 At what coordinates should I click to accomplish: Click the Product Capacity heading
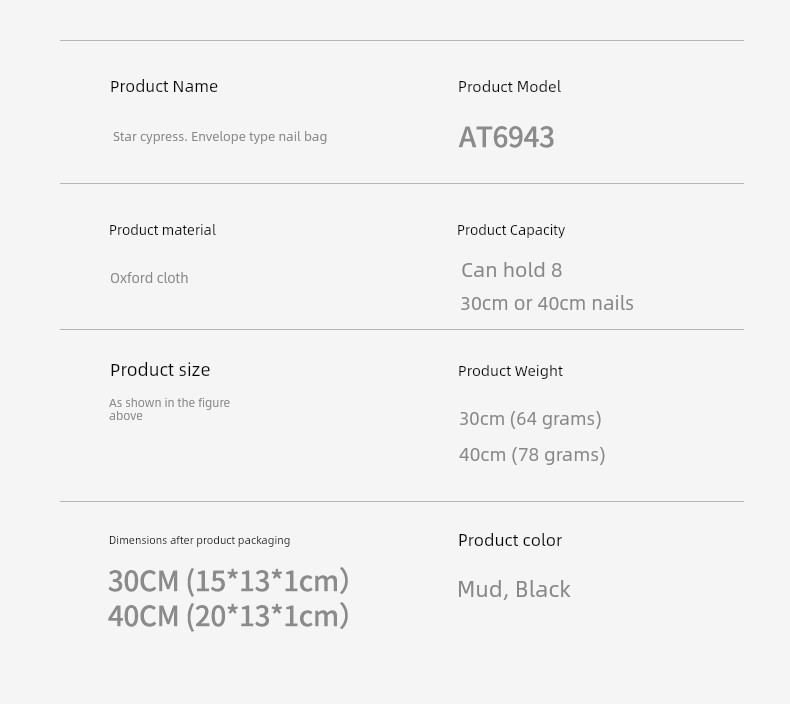click(511, 230)
